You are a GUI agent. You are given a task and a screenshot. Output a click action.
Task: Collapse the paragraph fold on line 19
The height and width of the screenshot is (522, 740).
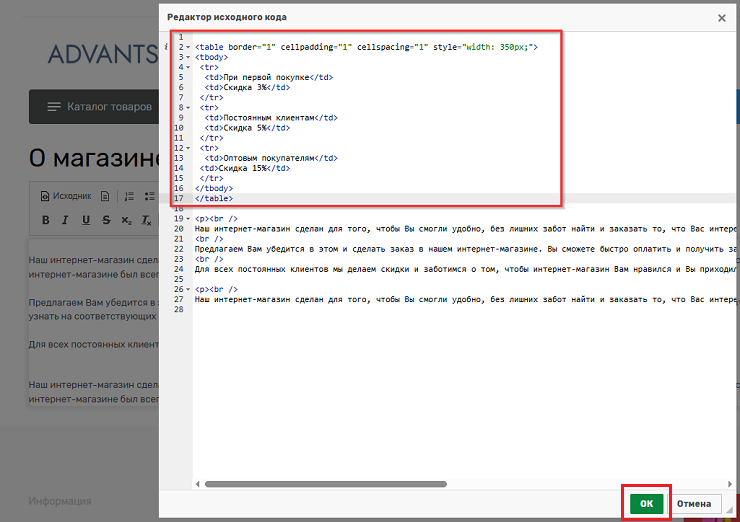(x=188, y=218)
